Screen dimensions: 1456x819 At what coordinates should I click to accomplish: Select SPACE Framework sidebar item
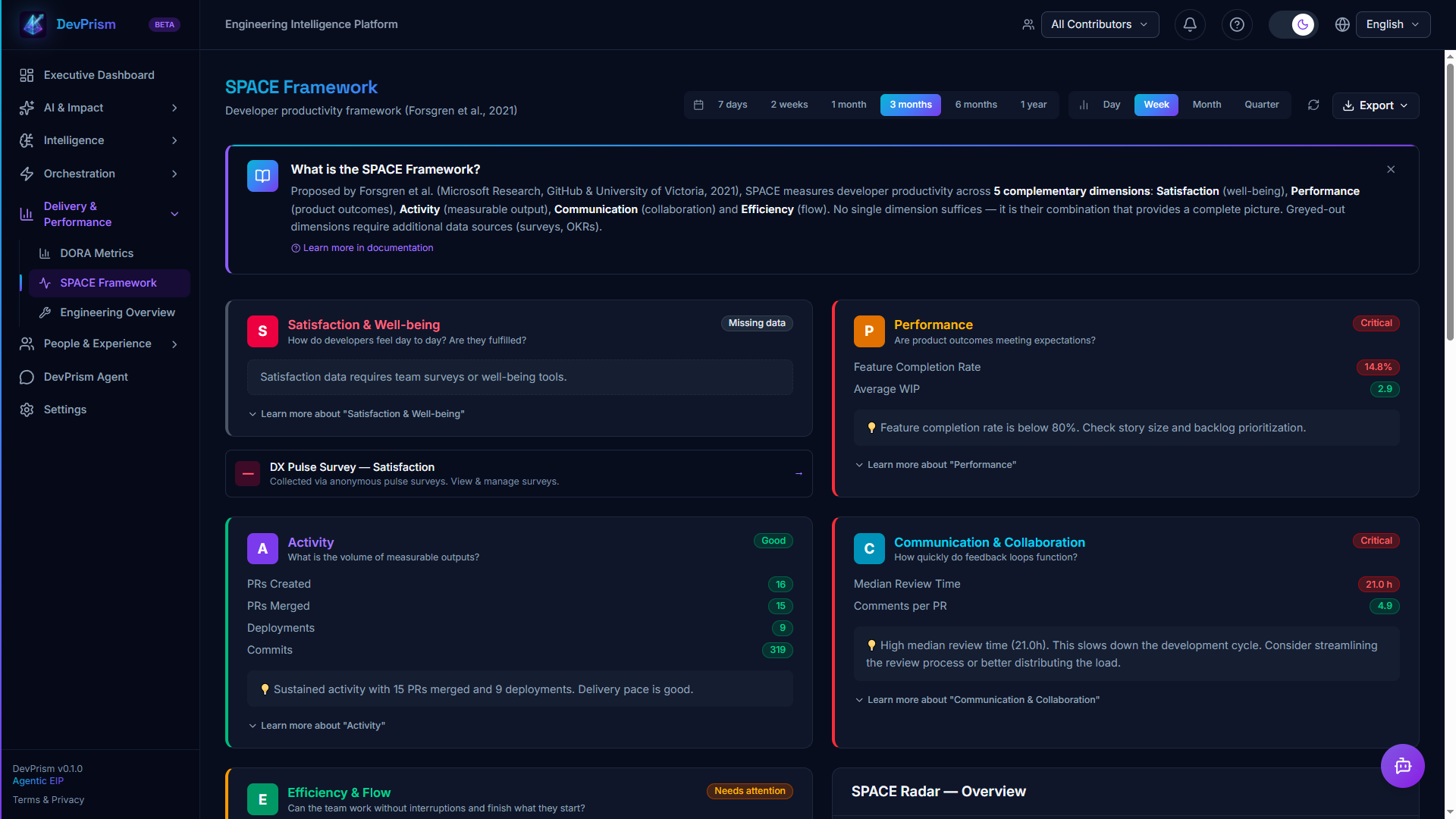pyautogui.click(x=109, y=283)
